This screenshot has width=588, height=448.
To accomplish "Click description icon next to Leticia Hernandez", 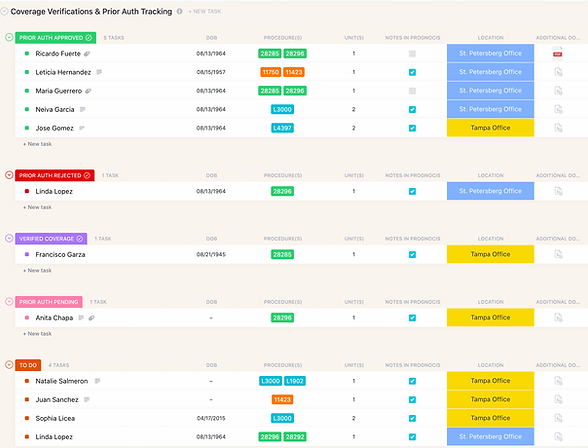I will point(99,72).
